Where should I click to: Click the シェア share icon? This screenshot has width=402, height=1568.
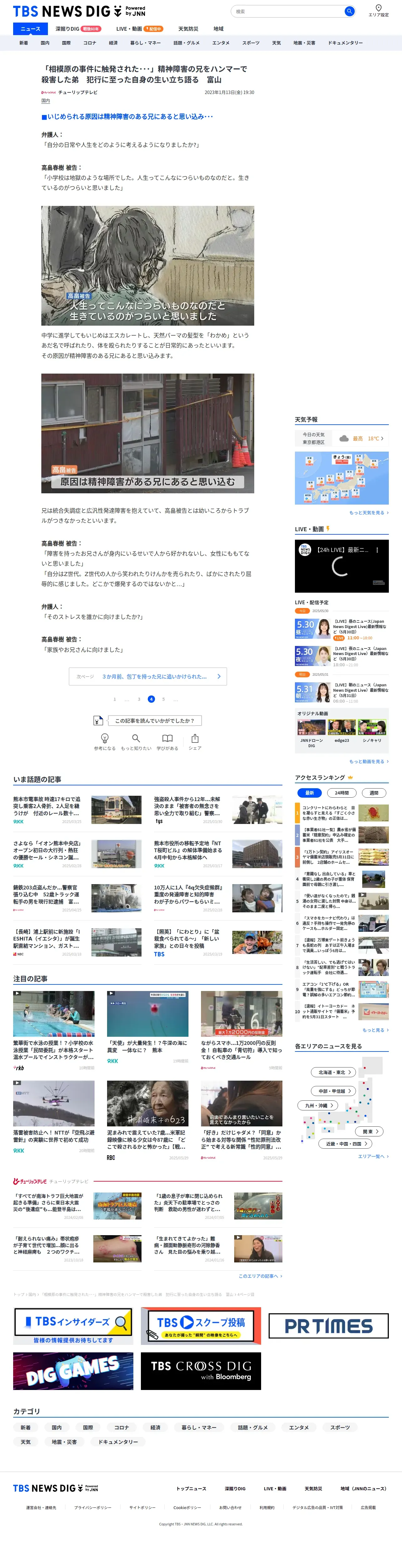click(x=195, y=738)
